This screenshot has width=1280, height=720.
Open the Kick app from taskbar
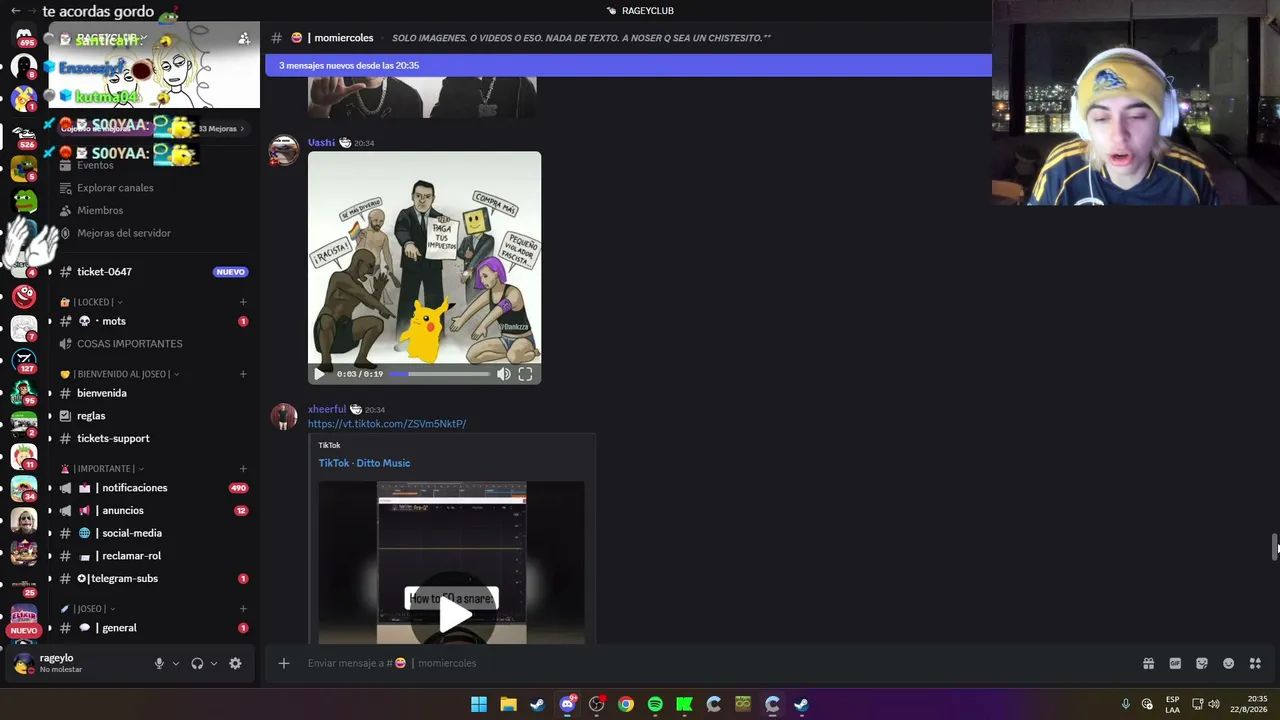point(684,704)
